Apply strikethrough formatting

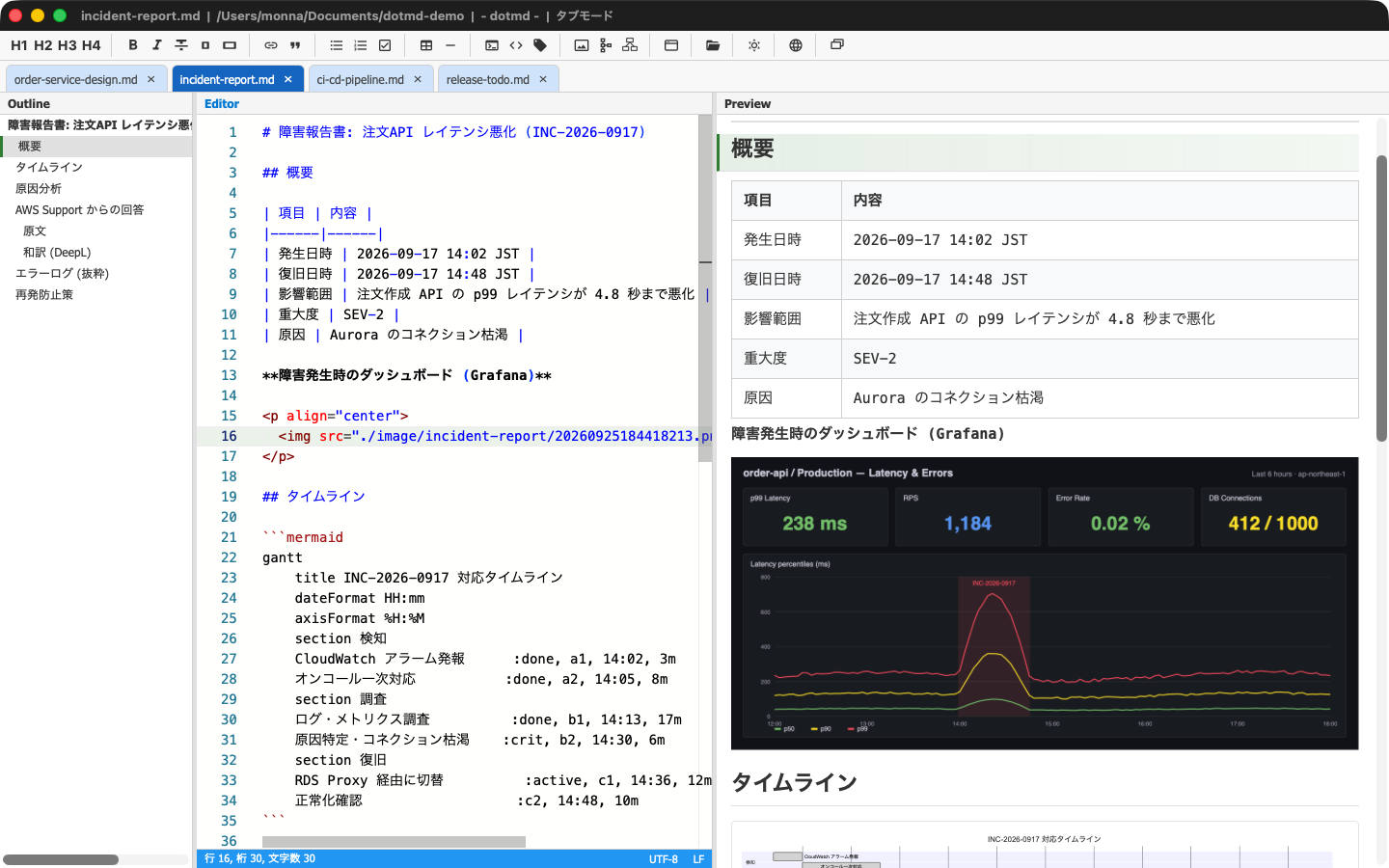pyautogui.click(x=181, y=45)
